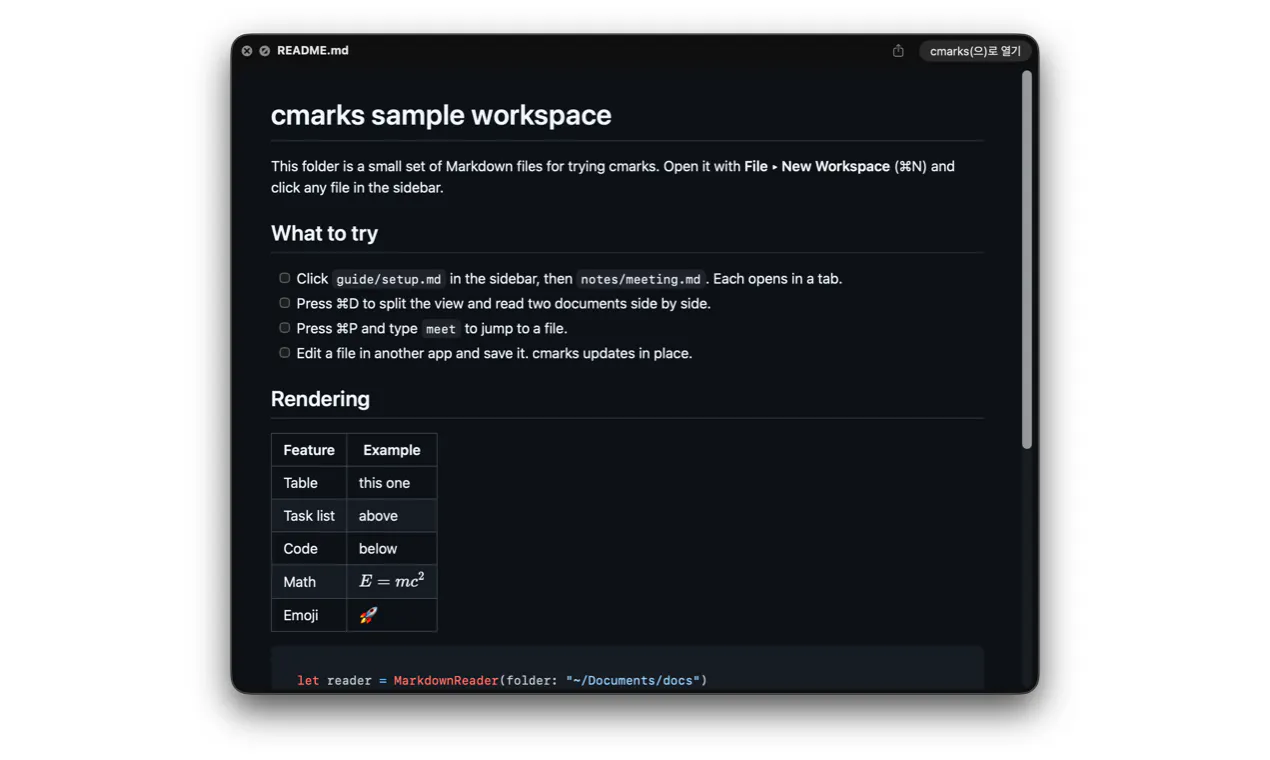Click the 'Emoji' table cell
This screenshot has width=1270, height=760.
(x=309, y=615)
